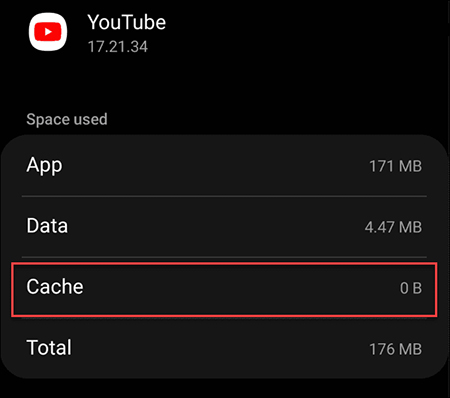
Task: Click the divider between Data and Cache
Action: (224, 257)
